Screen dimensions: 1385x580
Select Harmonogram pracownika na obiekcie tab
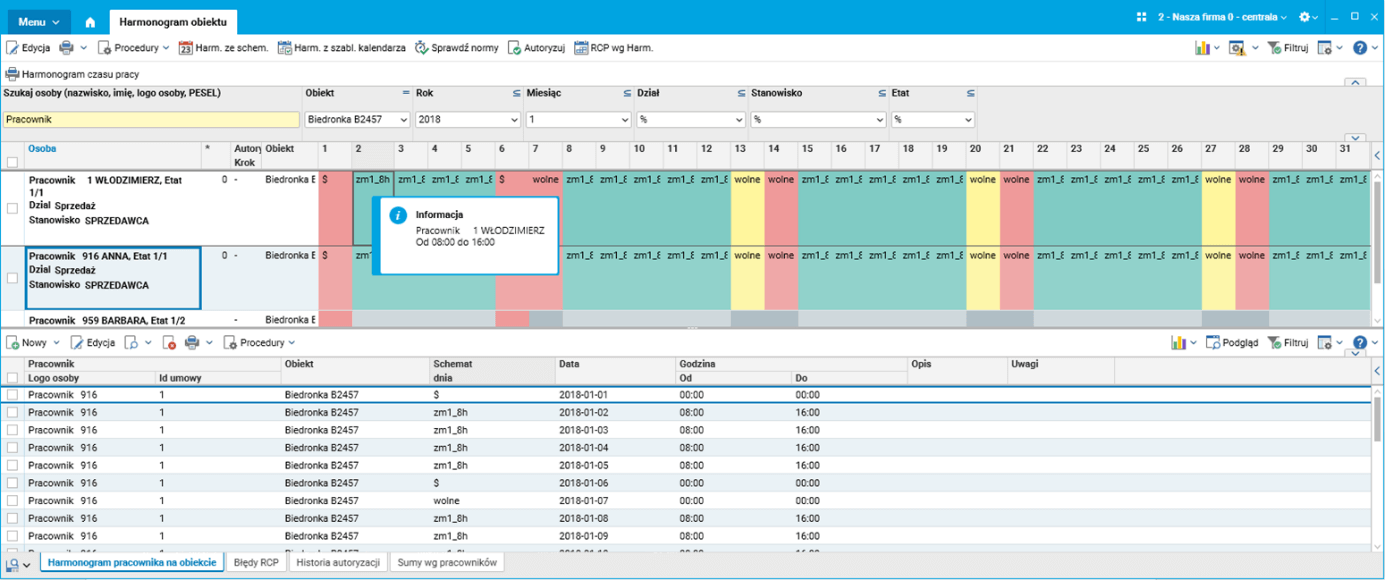click(132, 562)
